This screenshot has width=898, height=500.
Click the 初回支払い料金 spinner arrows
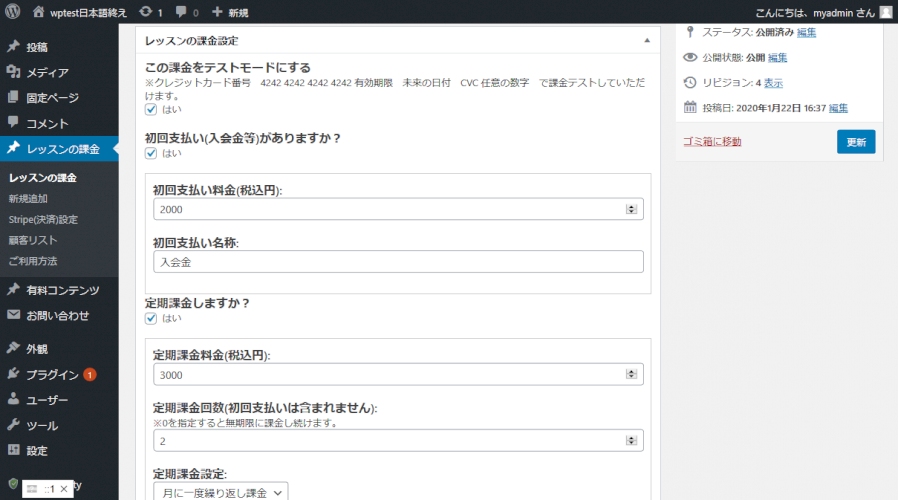pyautogui.click(x=631, y=209)
